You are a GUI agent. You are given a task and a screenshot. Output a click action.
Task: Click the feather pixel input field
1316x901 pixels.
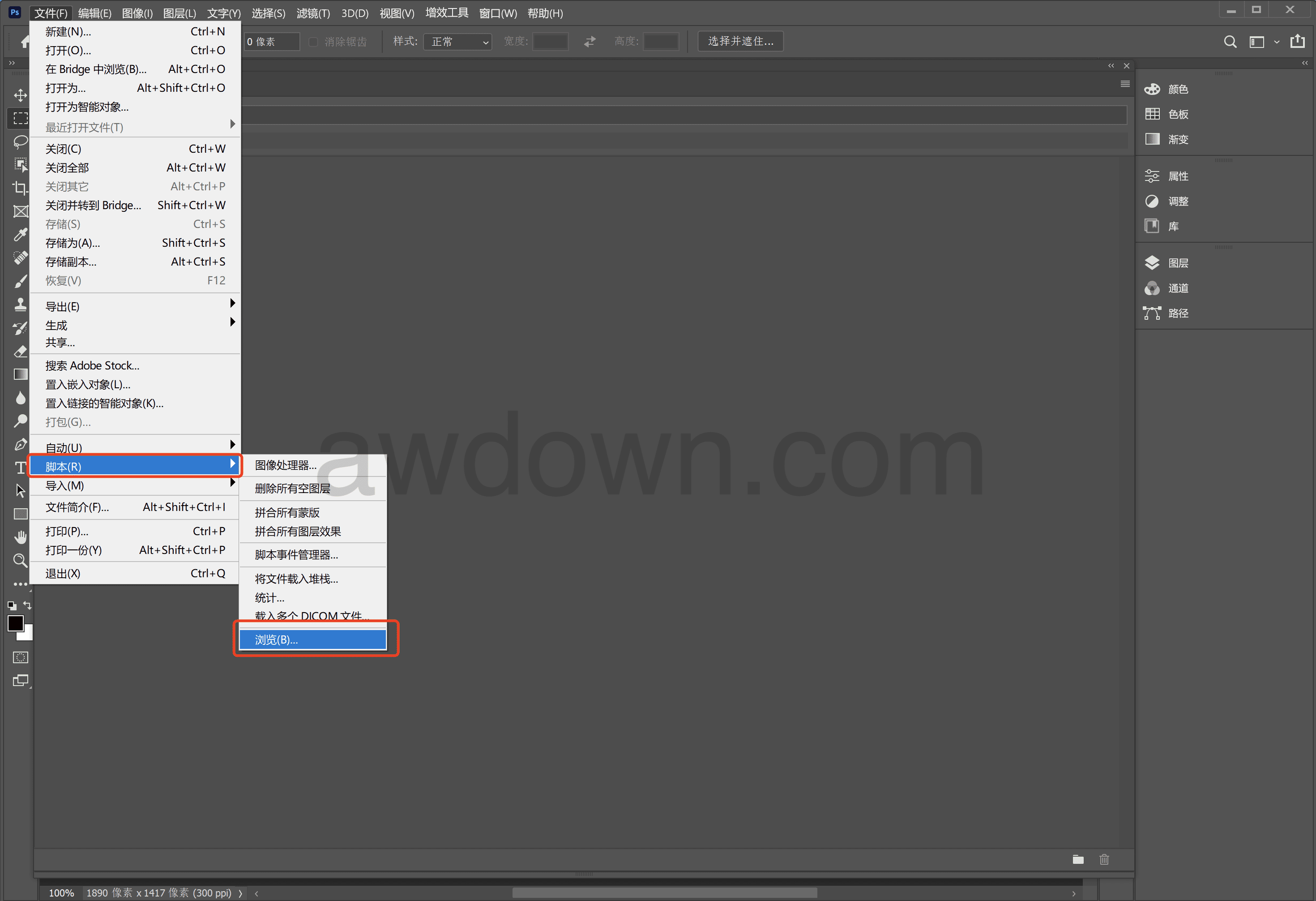[x=271, y=41]
